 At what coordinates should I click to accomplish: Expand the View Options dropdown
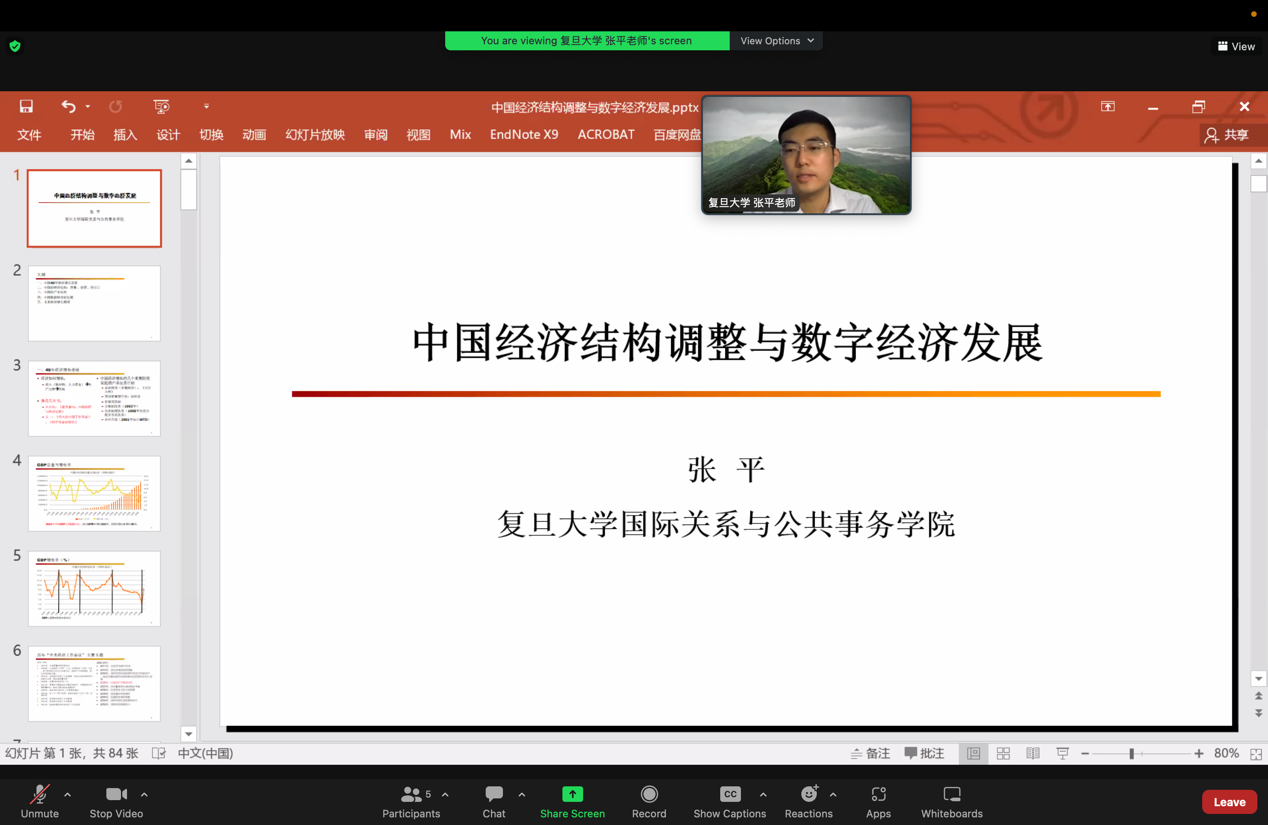click(777, 41)
